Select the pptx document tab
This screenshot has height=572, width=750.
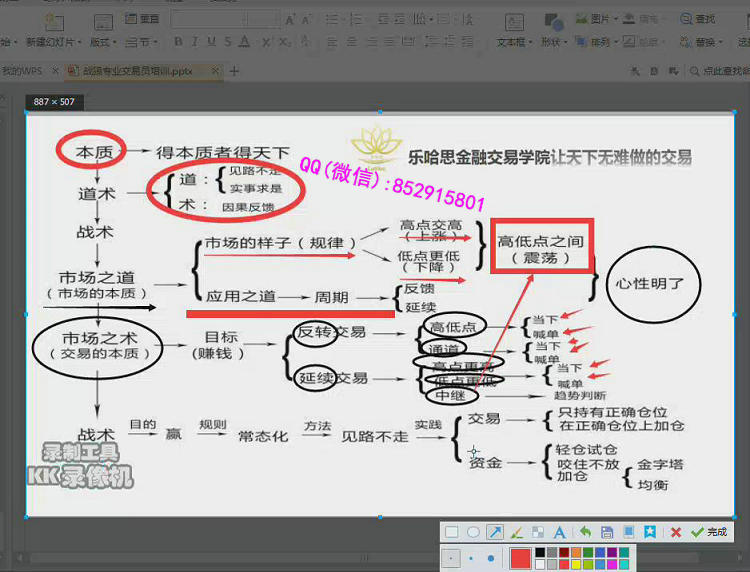[x=138, y=71]
